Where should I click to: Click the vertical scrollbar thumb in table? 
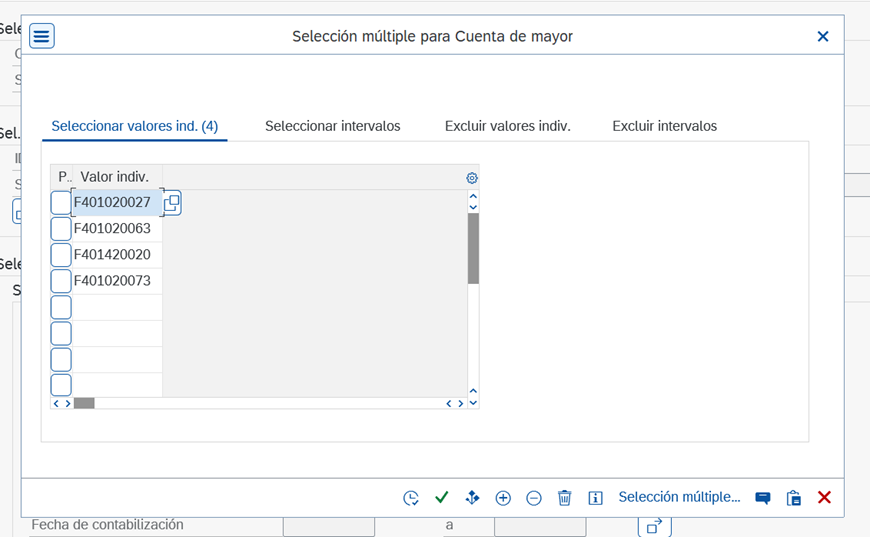(x=473, y=248)
